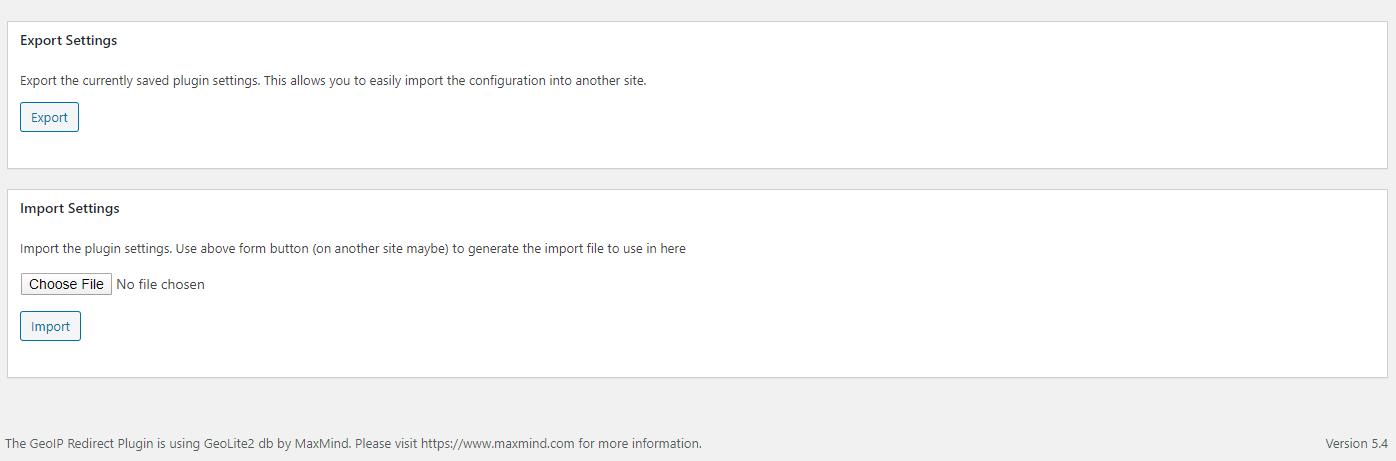Click "for more information" footer text
The height and width of the screenshot is (461, 1396).
(x=639, y=443)
